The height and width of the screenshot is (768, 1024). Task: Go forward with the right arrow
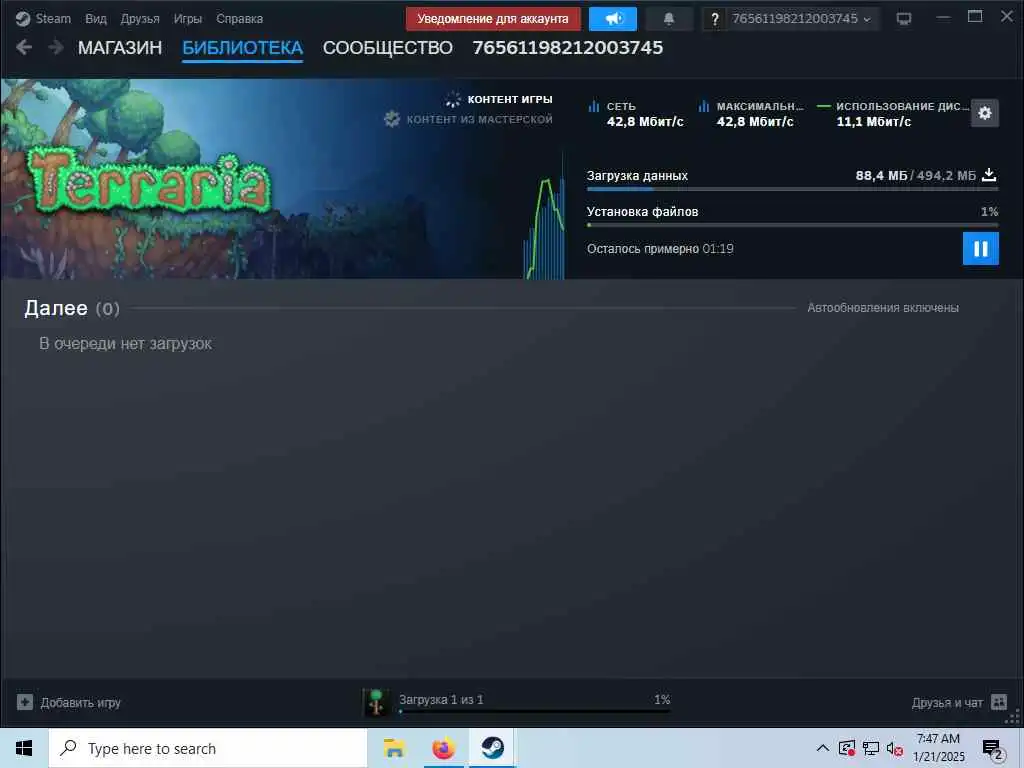tap(56, 48)
